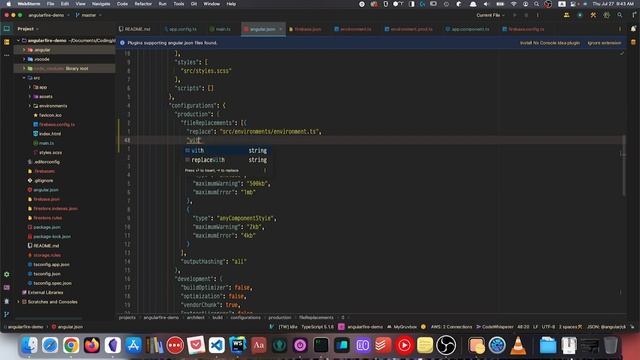
Task: Open tsconfig.app.json in project tree
Action: [x=51, y=264]
